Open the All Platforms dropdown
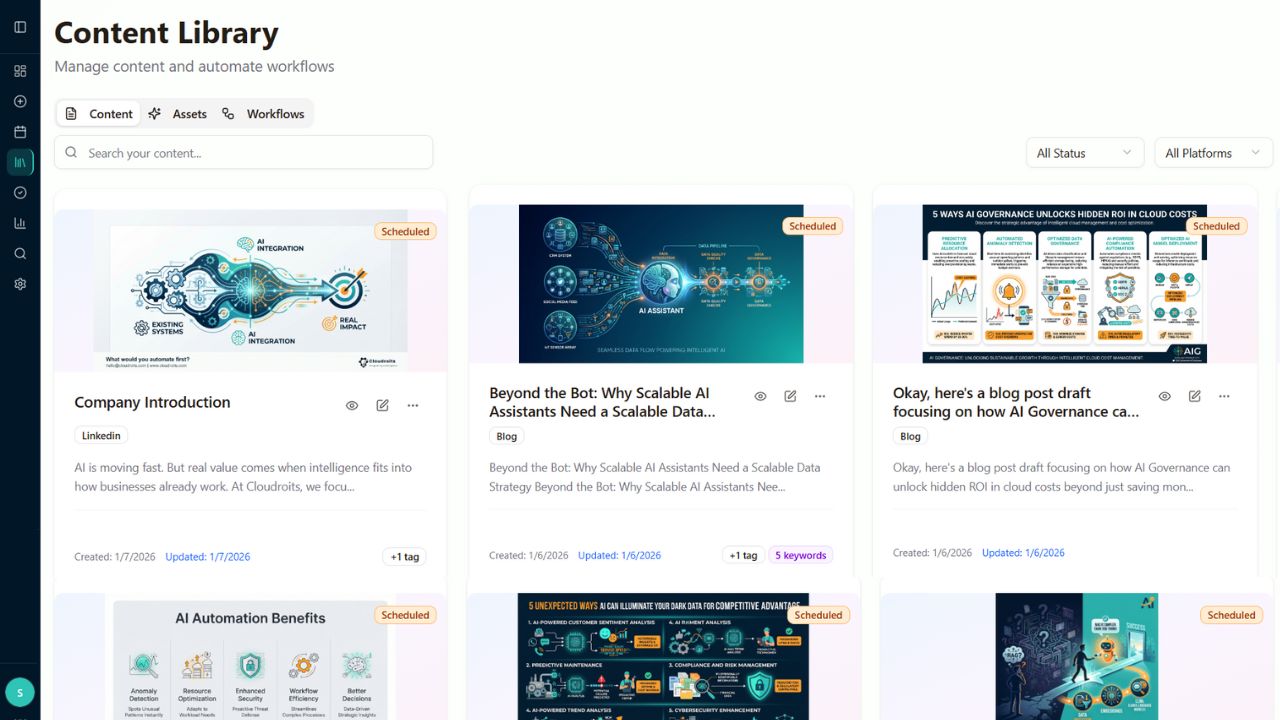1280x720 pixels. pyautogui.click(x=1213, y=153)
